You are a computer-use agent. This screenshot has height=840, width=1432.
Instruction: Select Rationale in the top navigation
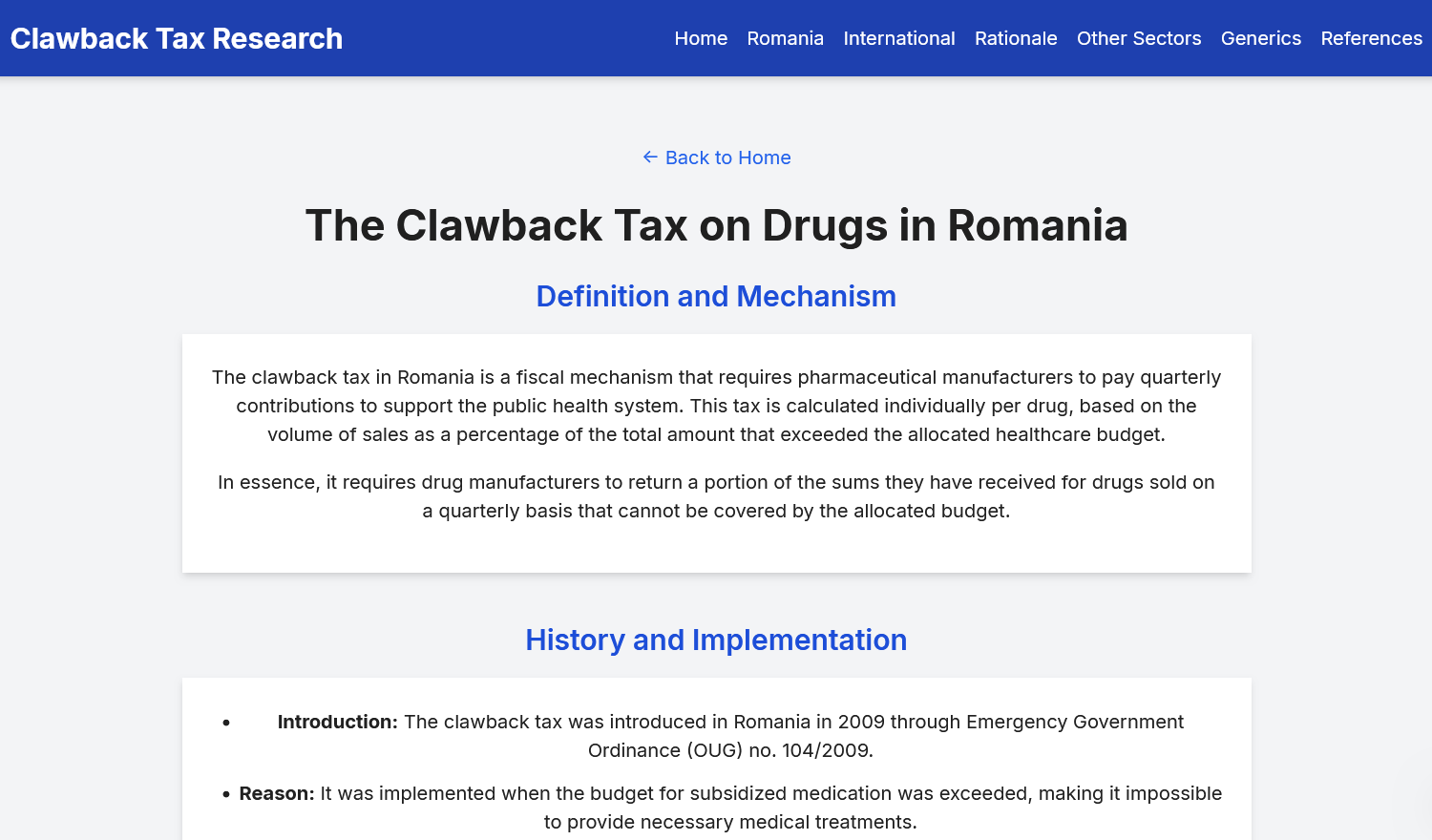click(1016, 38)
